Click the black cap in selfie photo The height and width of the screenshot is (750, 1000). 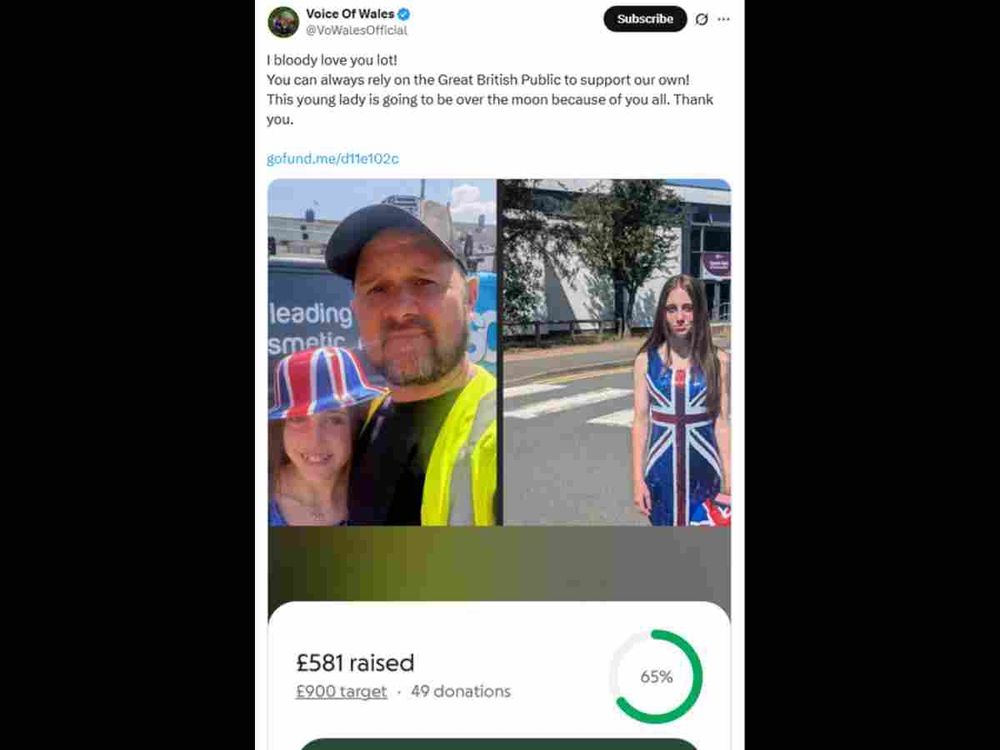pyautogui.click(x=394, y=239)
